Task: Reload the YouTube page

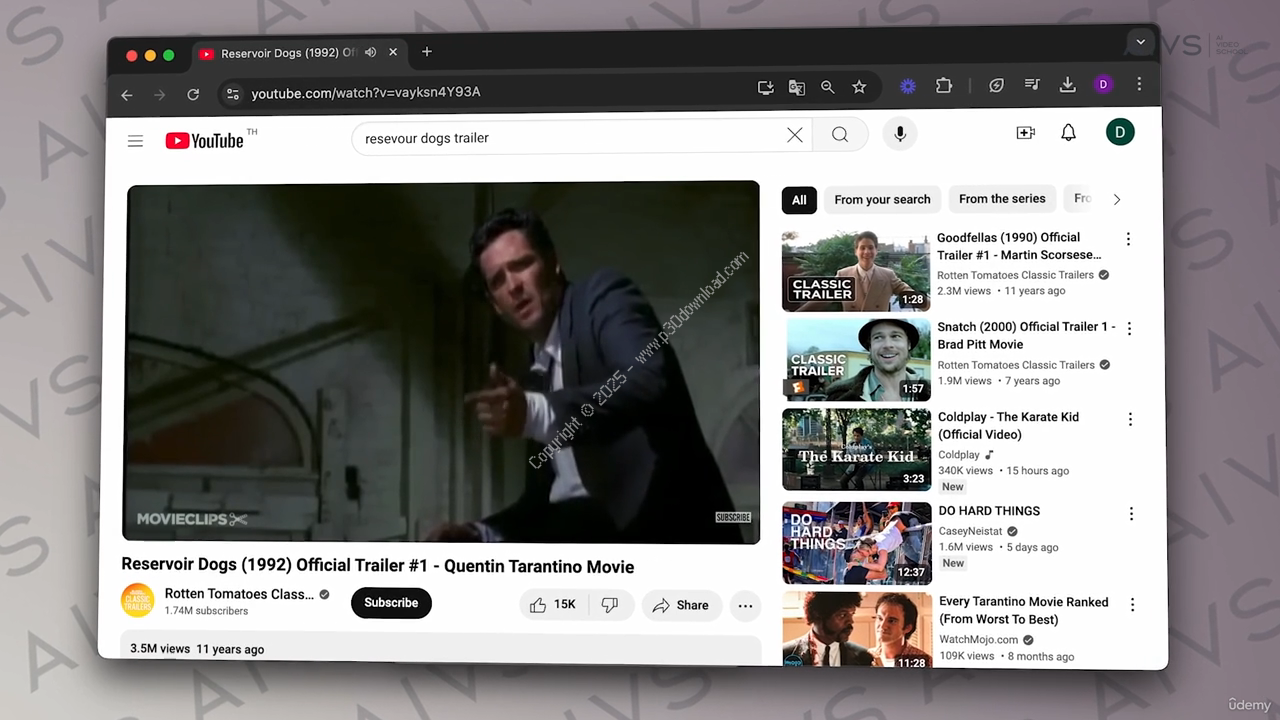Action: tap(193, 95)
